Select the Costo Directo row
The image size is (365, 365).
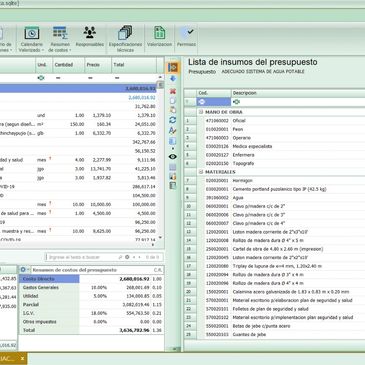click(91, 279)
